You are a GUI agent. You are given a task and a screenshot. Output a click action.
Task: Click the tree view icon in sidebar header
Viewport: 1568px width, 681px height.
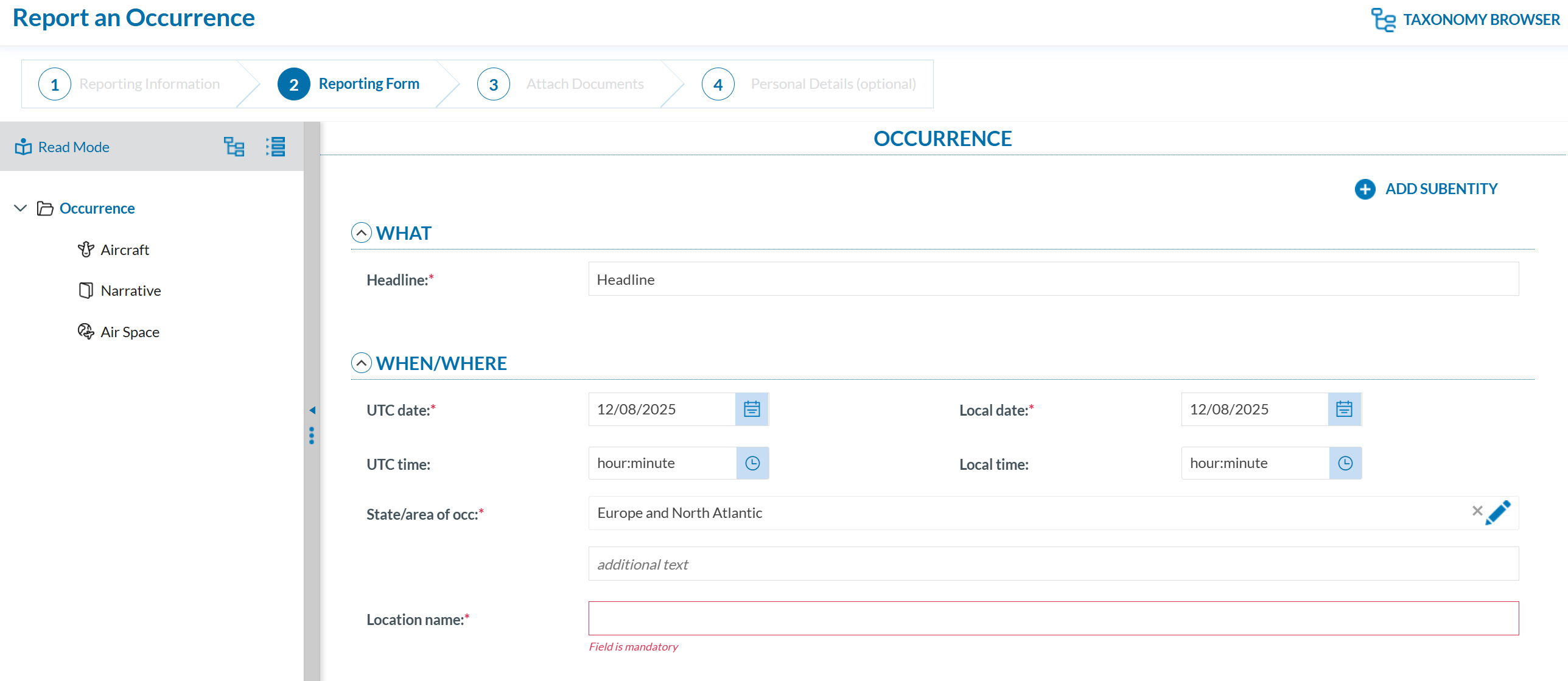pos(234,147)
